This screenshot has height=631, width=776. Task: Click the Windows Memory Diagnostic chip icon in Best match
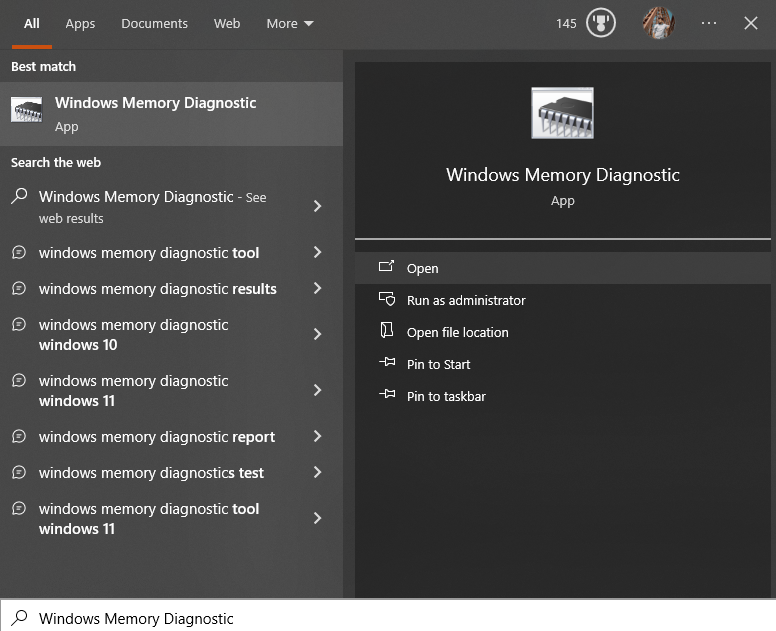click(x=26, y=109)
